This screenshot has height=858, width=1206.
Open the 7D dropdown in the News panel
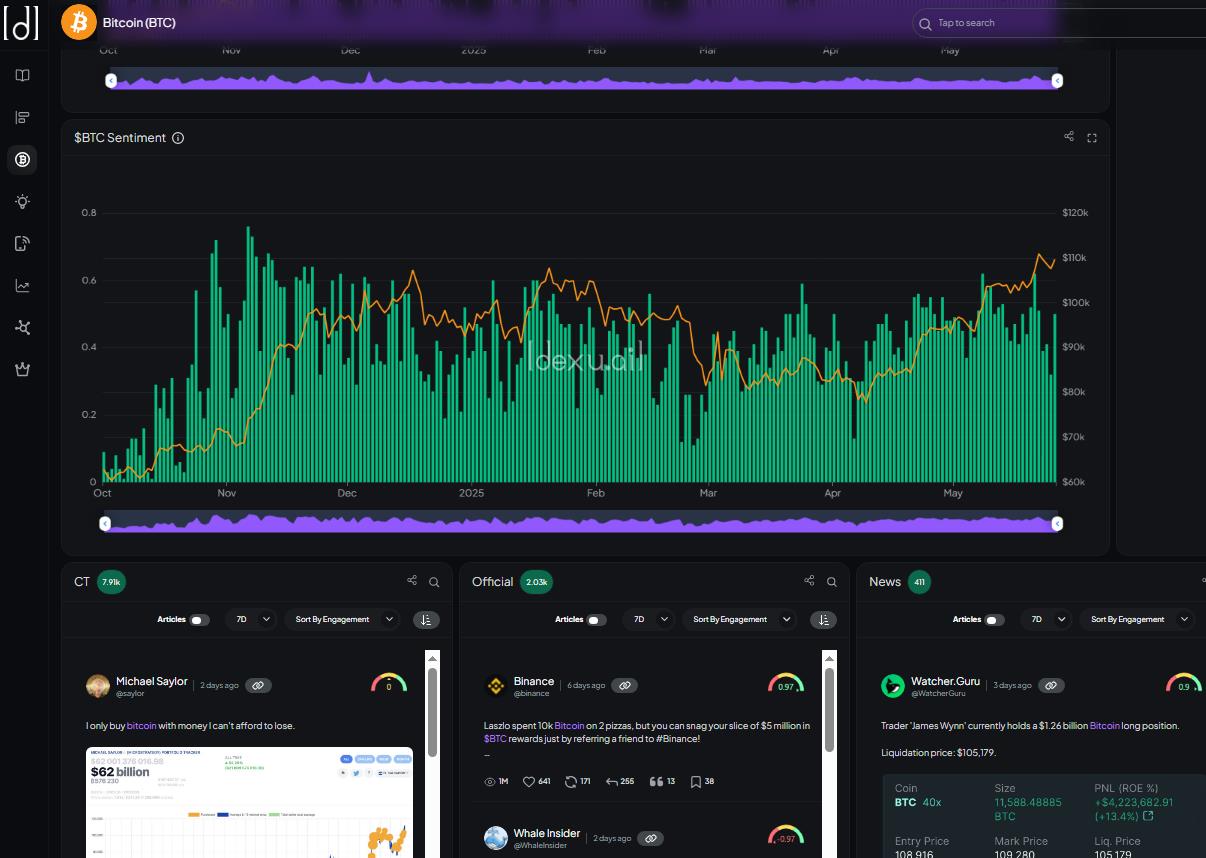tap(1047, 619)
